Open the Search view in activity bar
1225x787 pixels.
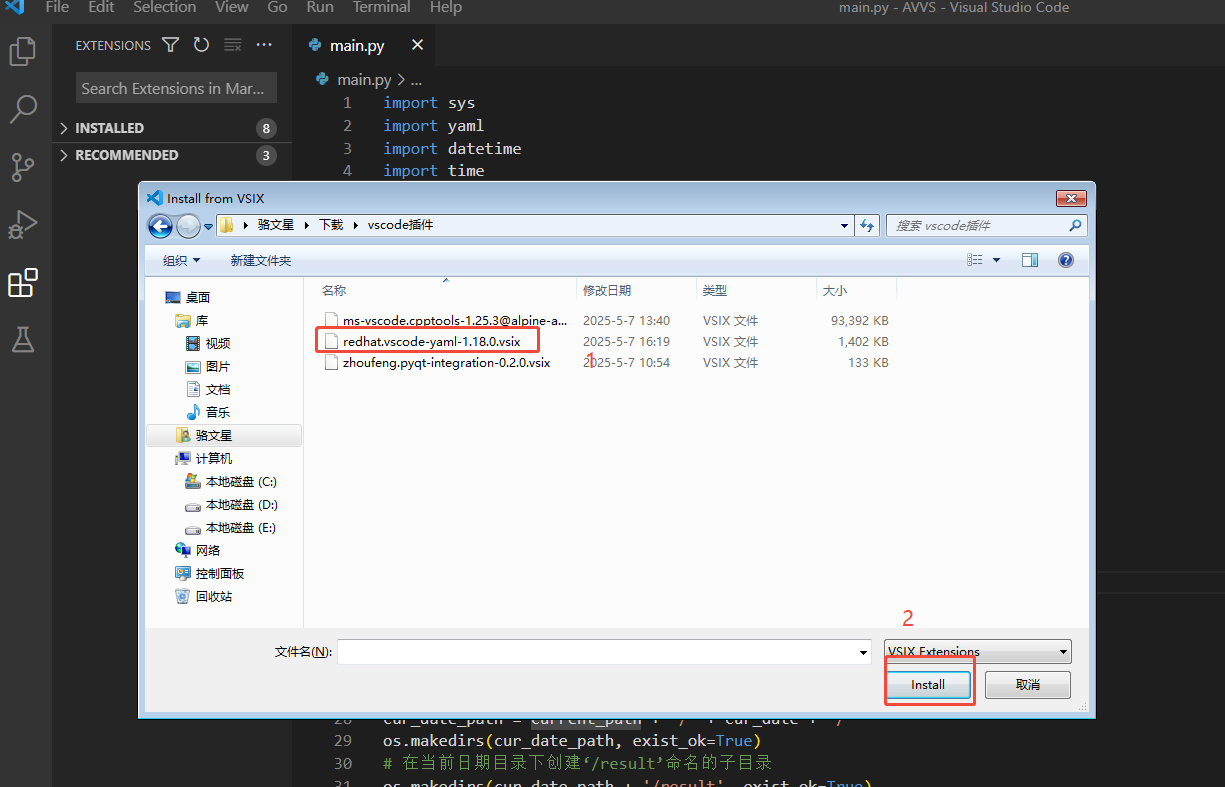[x=22, y=109]
